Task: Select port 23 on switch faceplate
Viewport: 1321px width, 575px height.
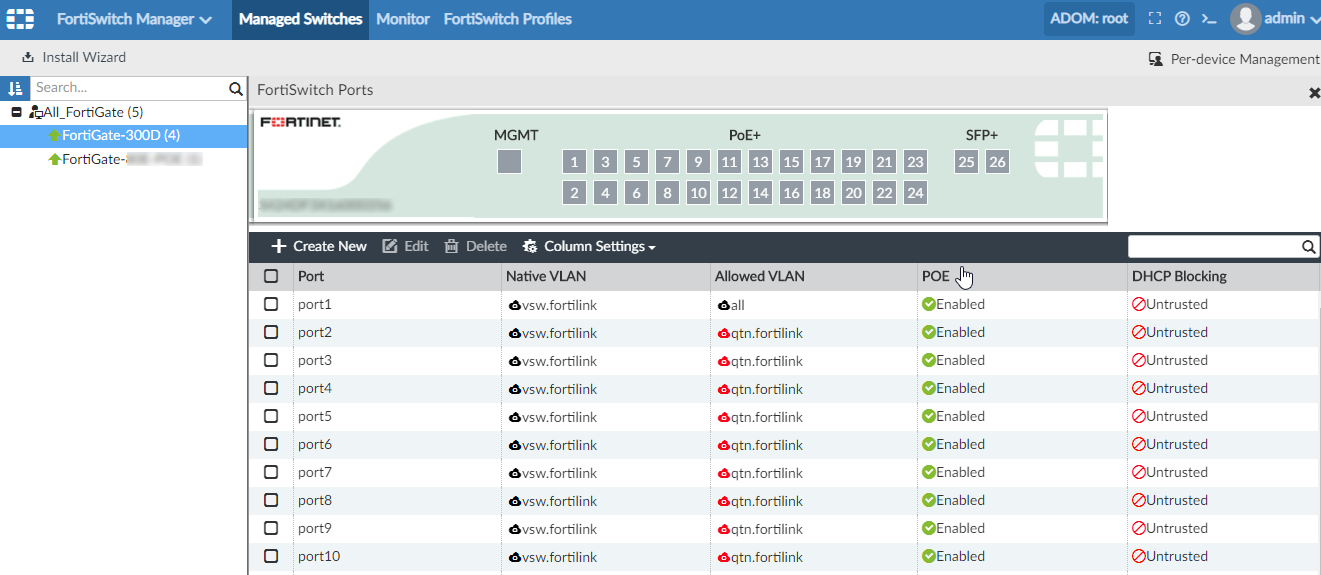Action: [915, 162]
